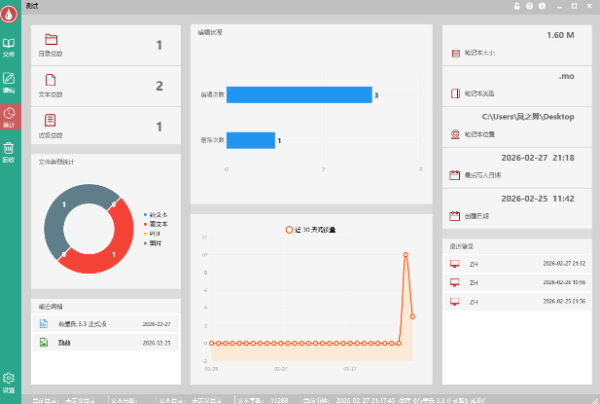Open the trash recycle bin sidebar section
The height and width of the screenshot is (404, 600).
point(9,152)
